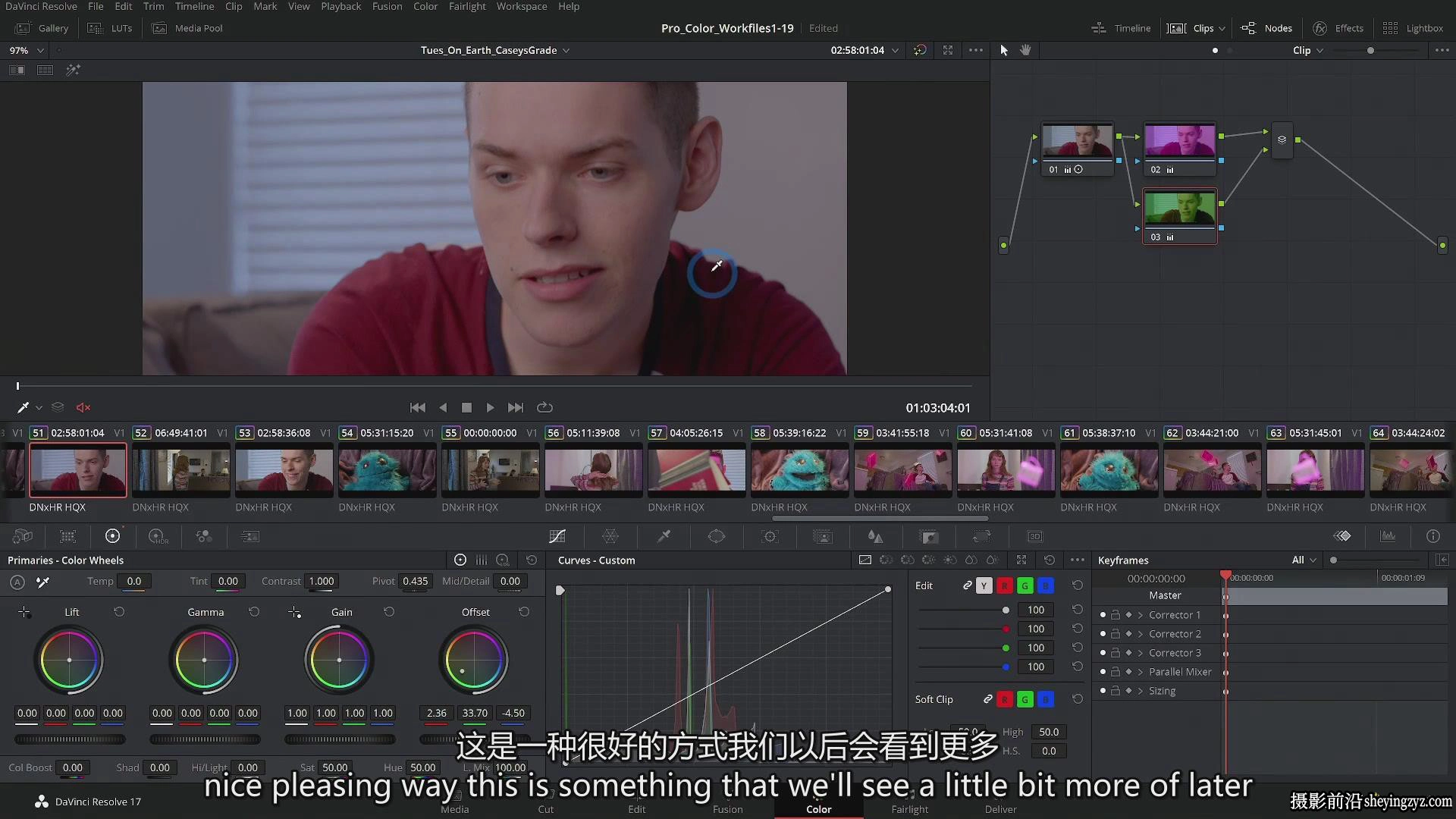The width and height of the screenshot is (1456, 819).
Task: Open the Fusion menu
Action: [x=387, y=6]
